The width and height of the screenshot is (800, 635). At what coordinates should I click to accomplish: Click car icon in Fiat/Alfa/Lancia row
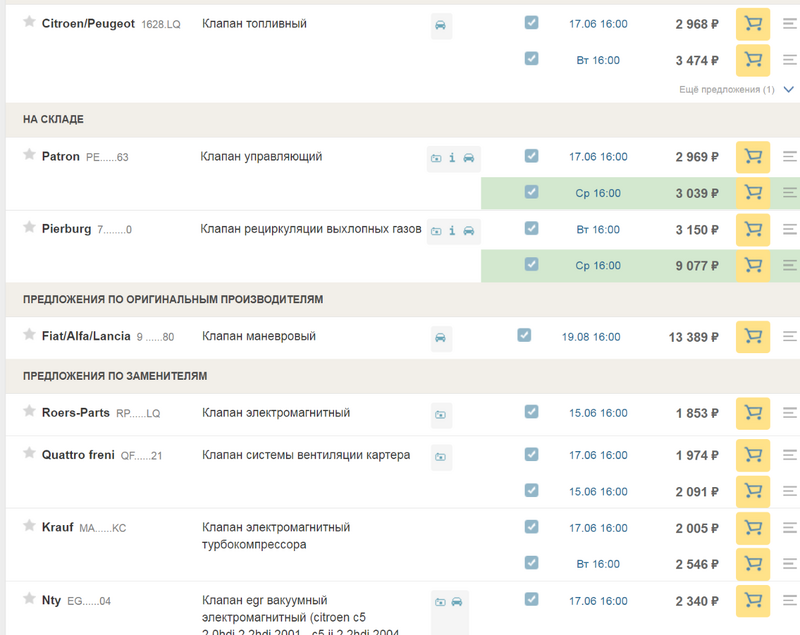pos(440,338)
